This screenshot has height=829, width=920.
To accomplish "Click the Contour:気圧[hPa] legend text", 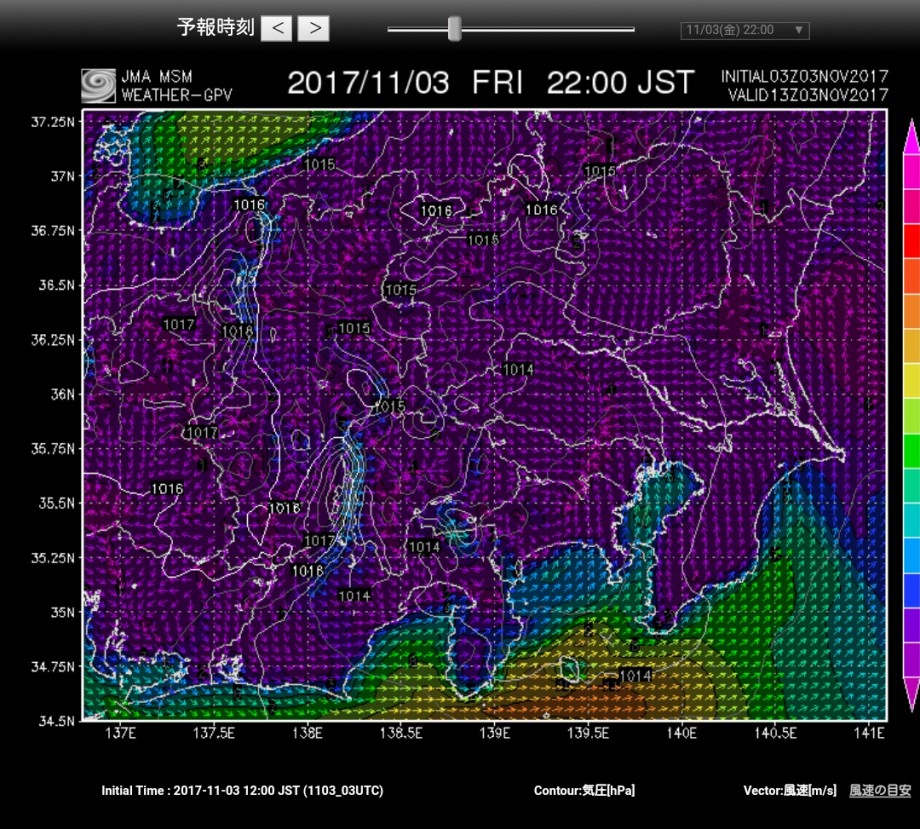I will point(584,790).
